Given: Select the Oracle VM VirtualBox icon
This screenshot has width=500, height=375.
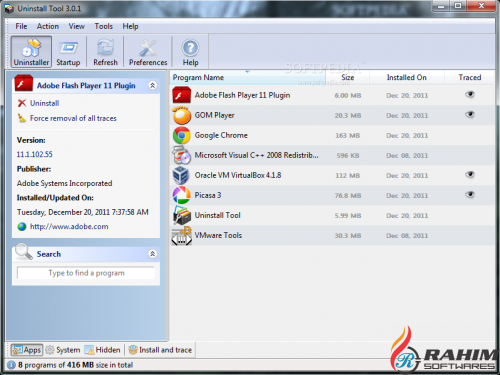Looking at the screenshot, I should click(x=181, y=175).
